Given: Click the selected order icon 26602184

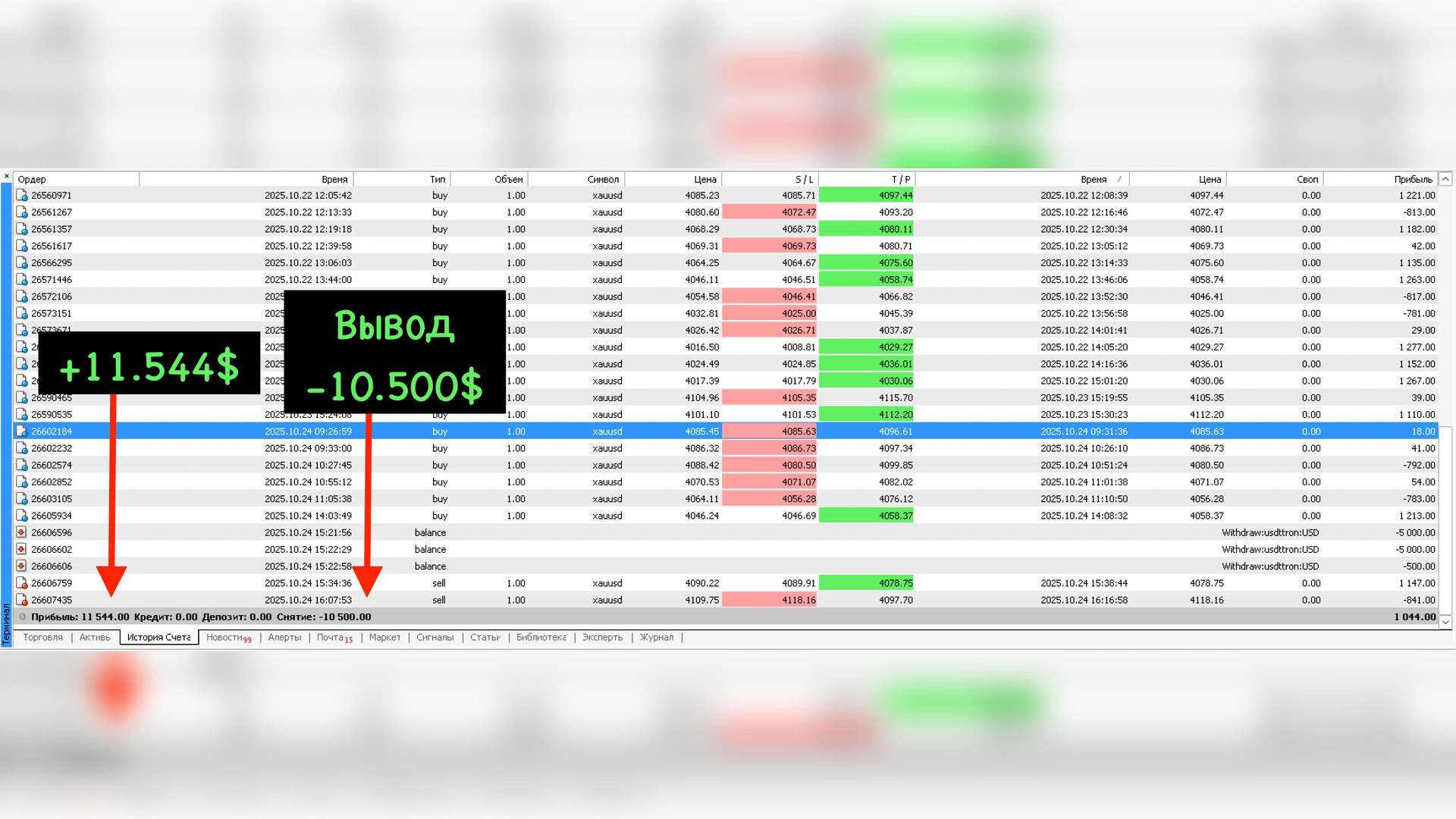Looking at the screenshot, I should click(22, 431).
